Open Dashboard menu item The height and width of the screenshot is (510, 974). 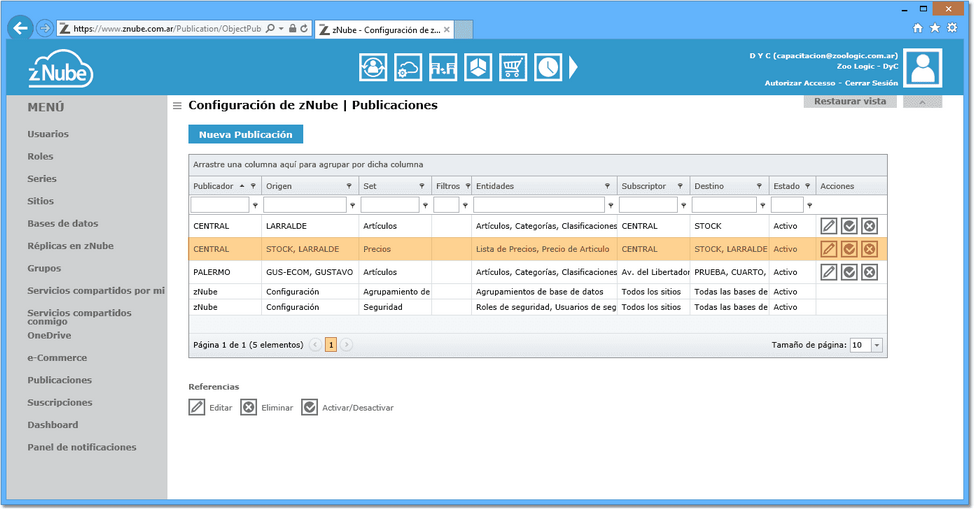coord(53,425)
